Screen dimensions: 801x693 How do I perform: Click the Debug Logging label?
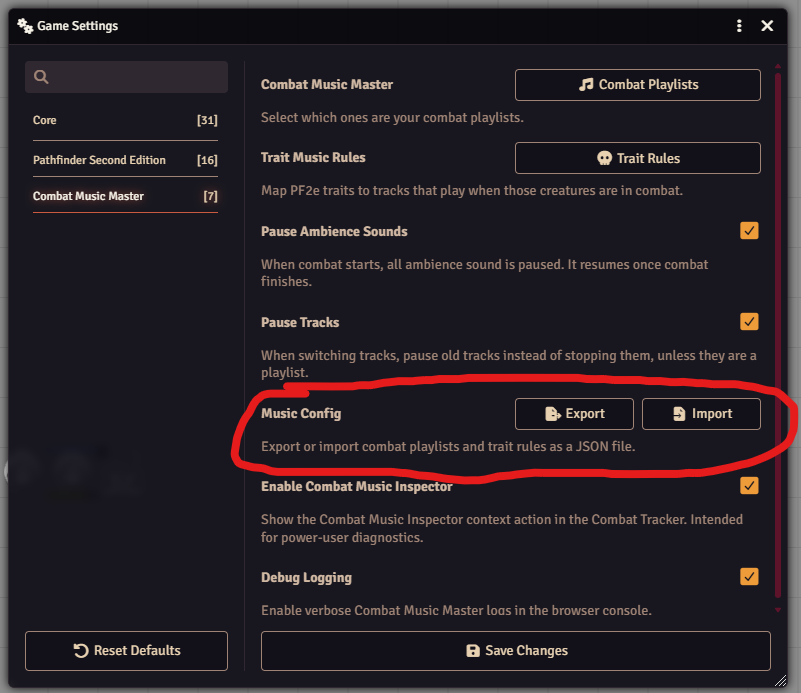307,578
